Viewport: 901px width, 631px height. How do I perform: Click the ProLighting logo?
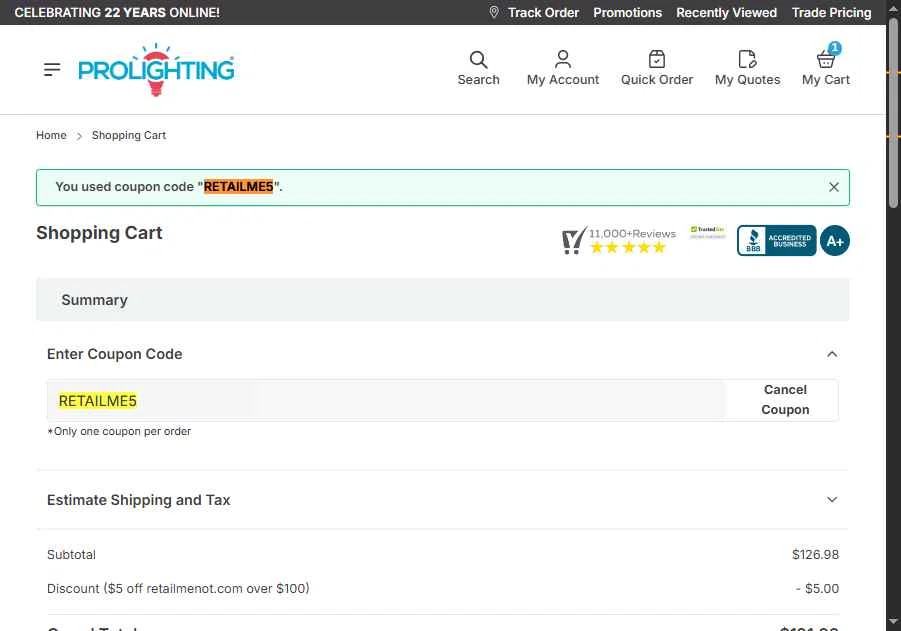[x=156, y=70]
